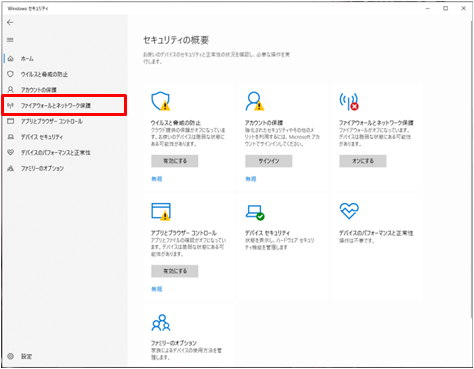Select アプリとブラウザー コントロール in the sidebar
This screenshot has height=369, width=474.
[52, 121]
